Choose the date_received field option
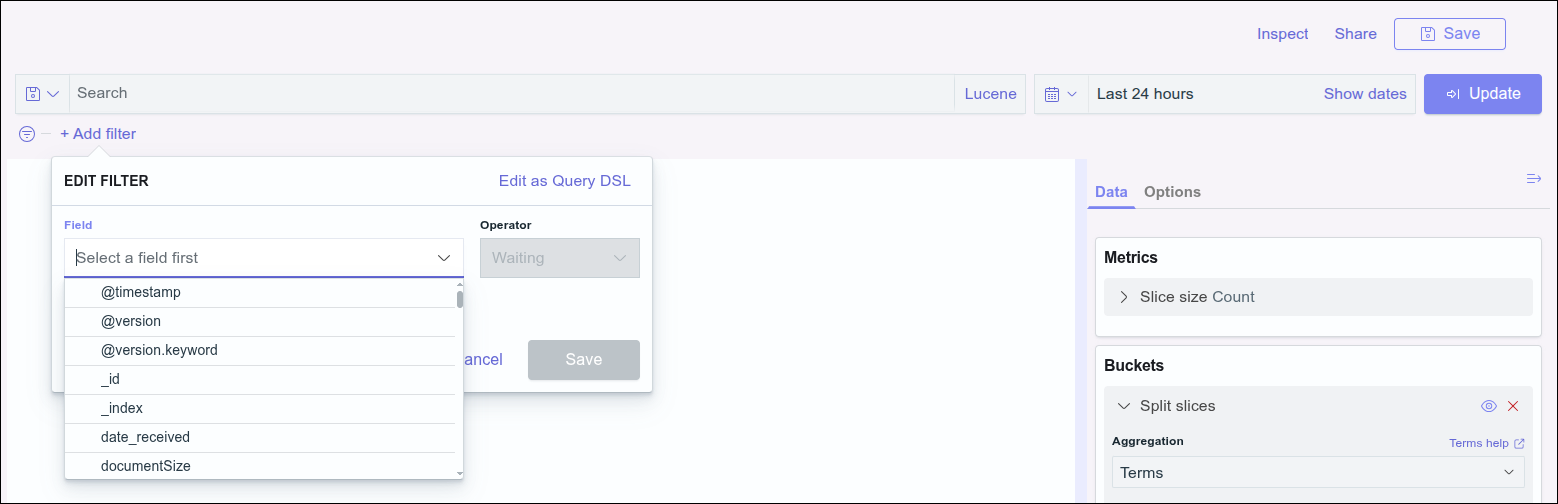Viewport: 1558px width, 504px height. 145,437
